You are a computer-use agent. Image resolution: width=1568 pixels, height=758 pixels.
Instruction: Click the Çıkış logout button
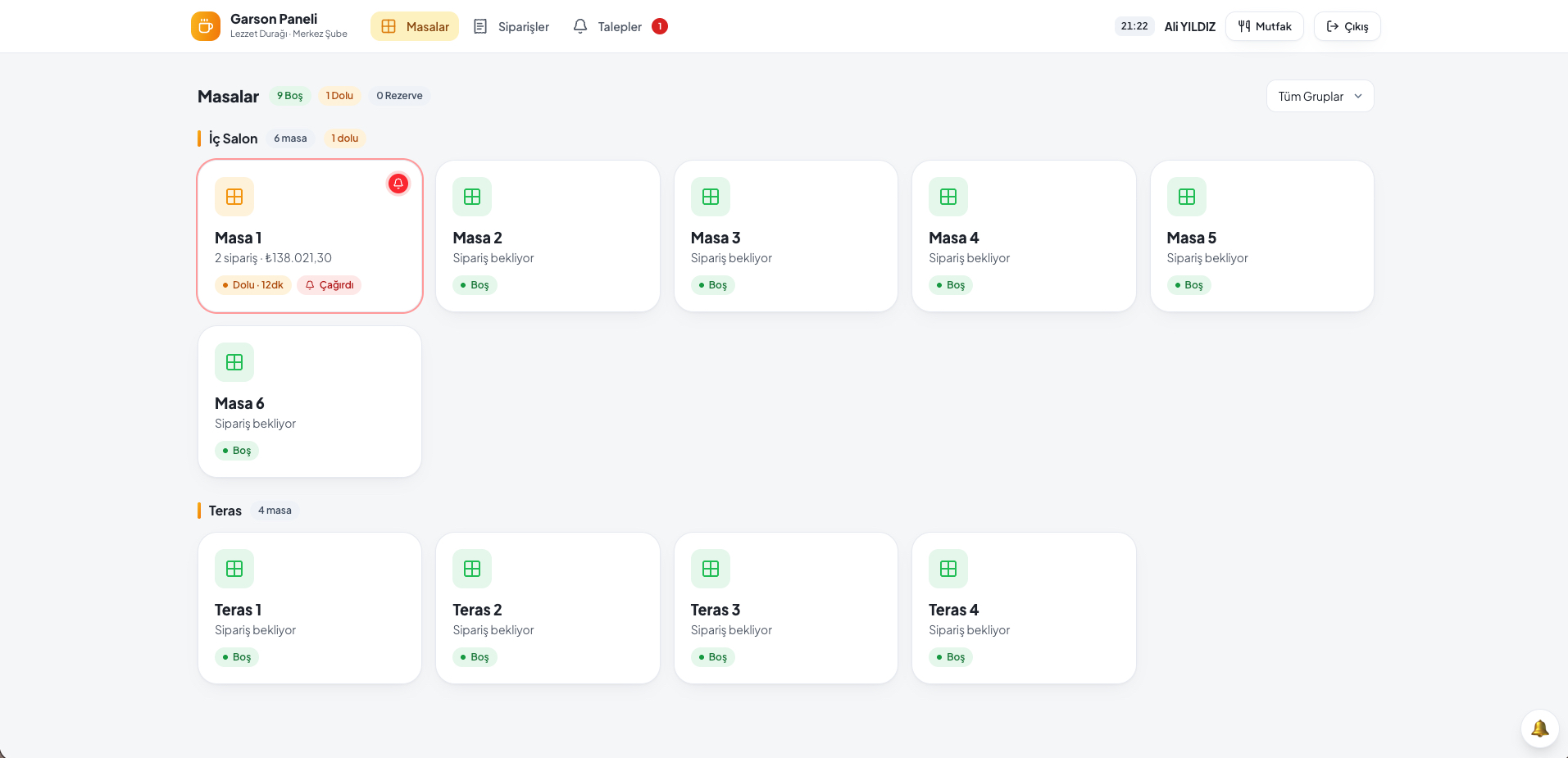[1348, 26]
